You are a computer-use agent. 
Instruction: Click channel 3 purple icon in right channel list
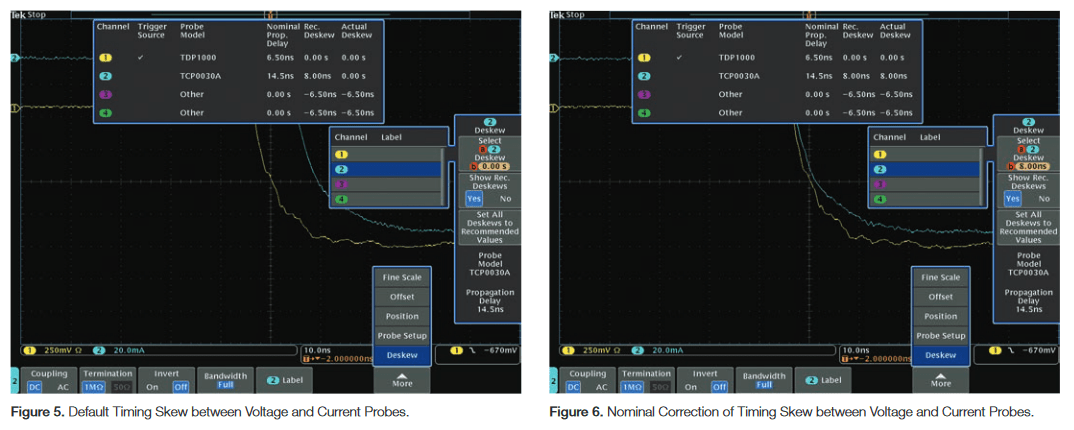[x=880, y=184]
